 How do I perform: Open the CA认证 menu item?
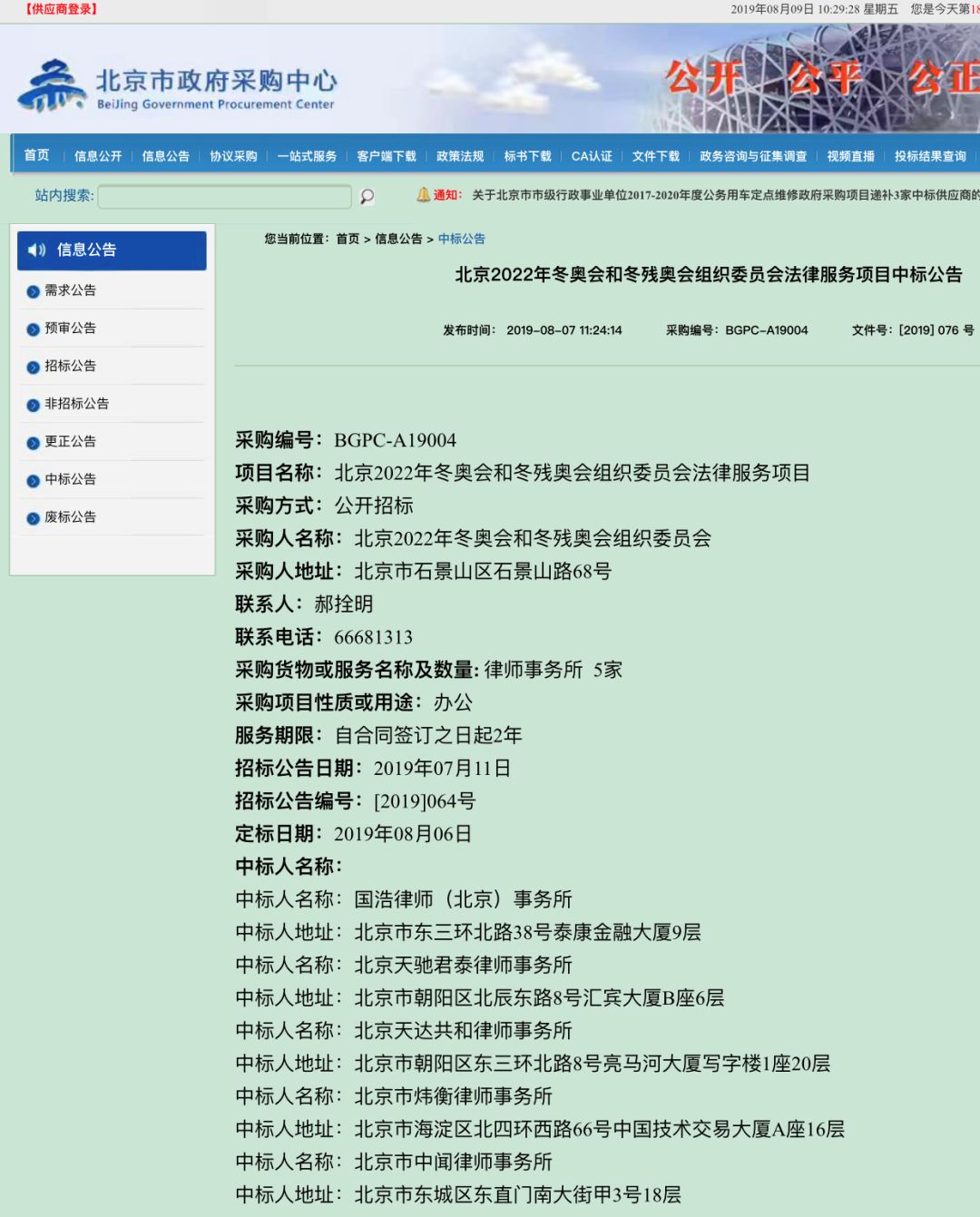point(592,156)
